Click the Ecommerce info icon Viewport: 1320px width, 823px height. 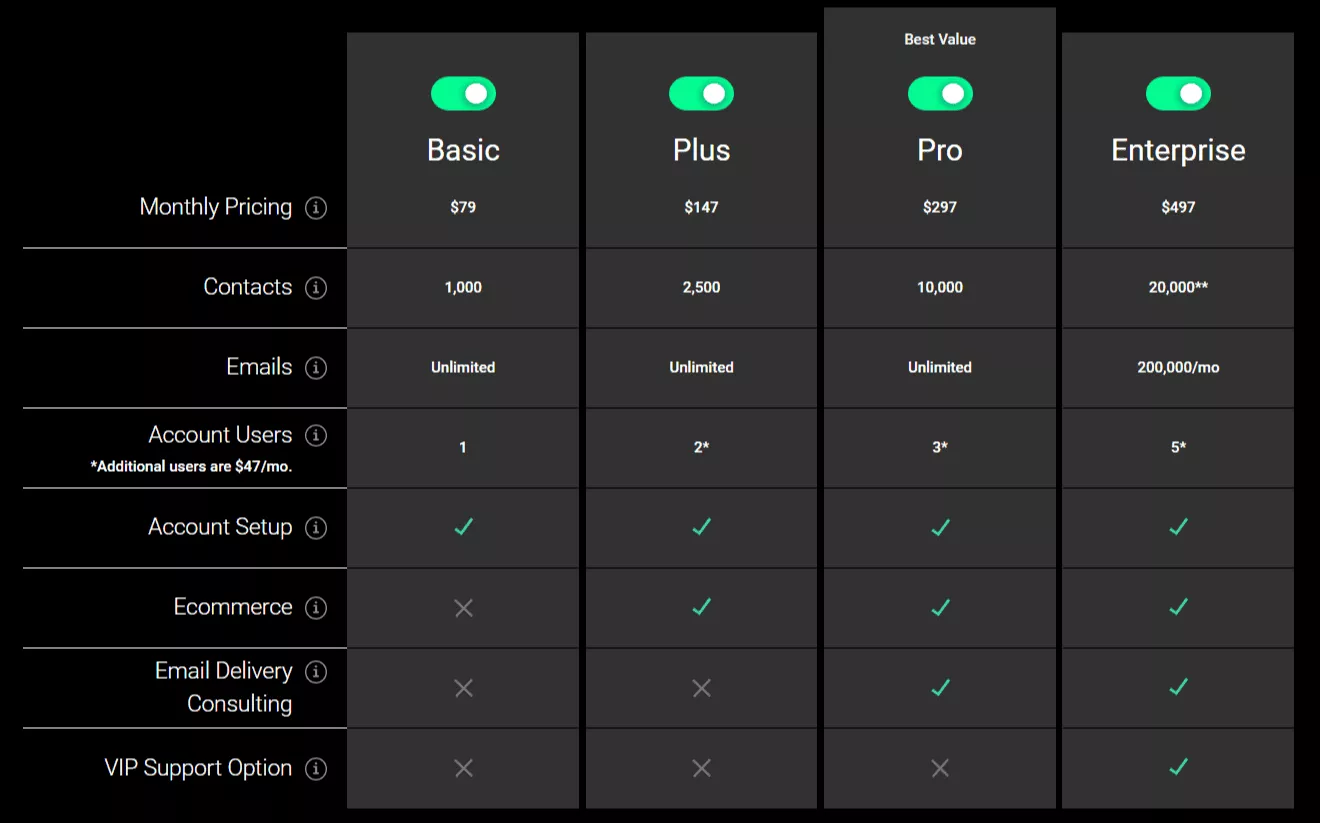(316, 608)
